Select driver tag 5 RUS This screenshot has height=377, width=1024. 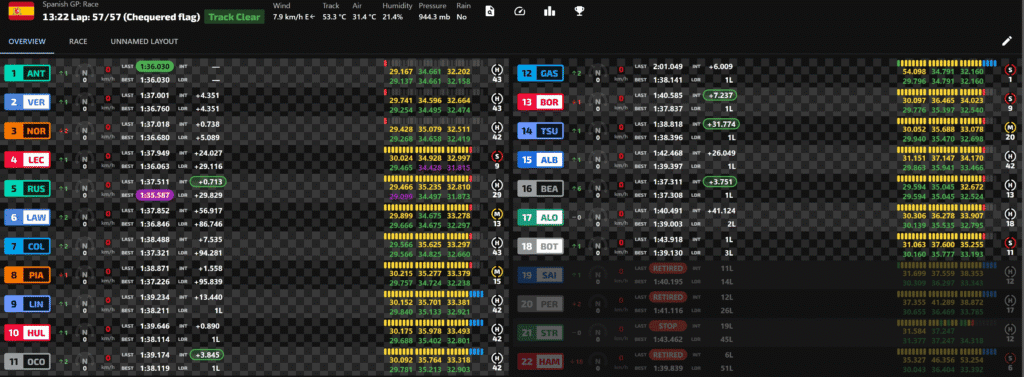27,188
